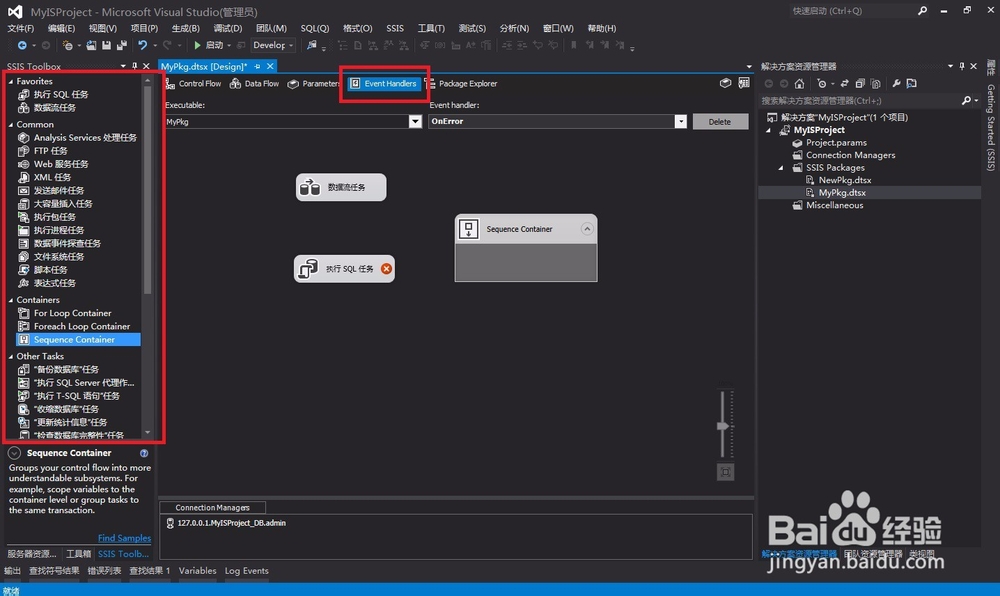
Task: Open NewPkg.dtsx in Solution Explorer
Action: coord(844,180)
